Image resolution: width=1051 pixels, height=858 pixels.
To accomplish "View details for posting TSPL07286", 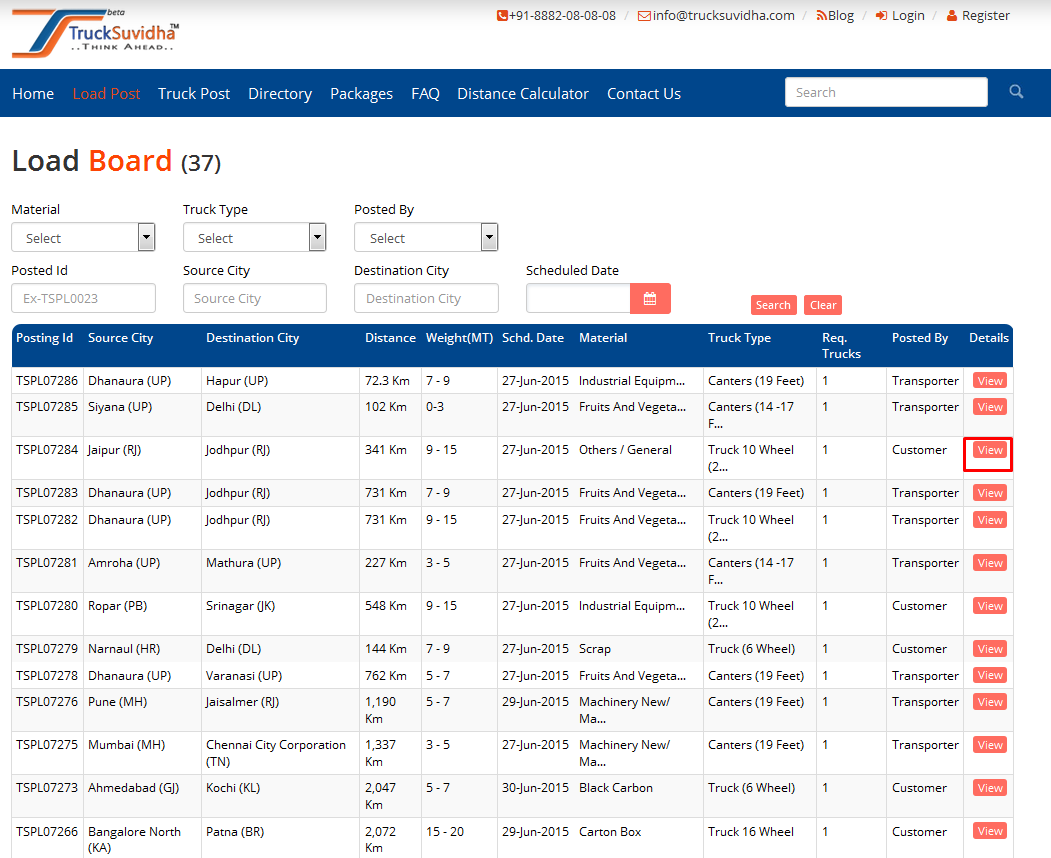I will (x=990, y=381).
